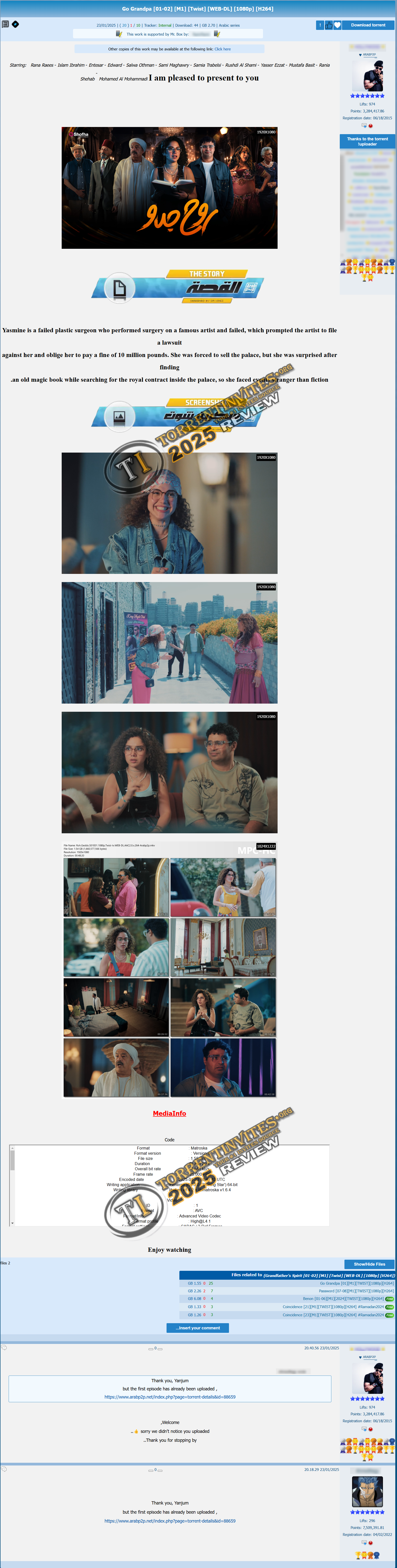
Task: Open the MPC-HC thumbnail grid image
Action: (x=170, y=970)
